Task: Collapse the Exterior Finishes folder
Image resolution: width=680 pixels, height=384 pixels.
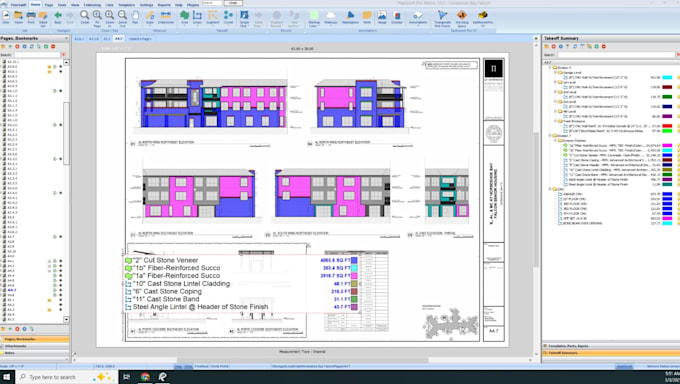Action: (x=555, y=141)
